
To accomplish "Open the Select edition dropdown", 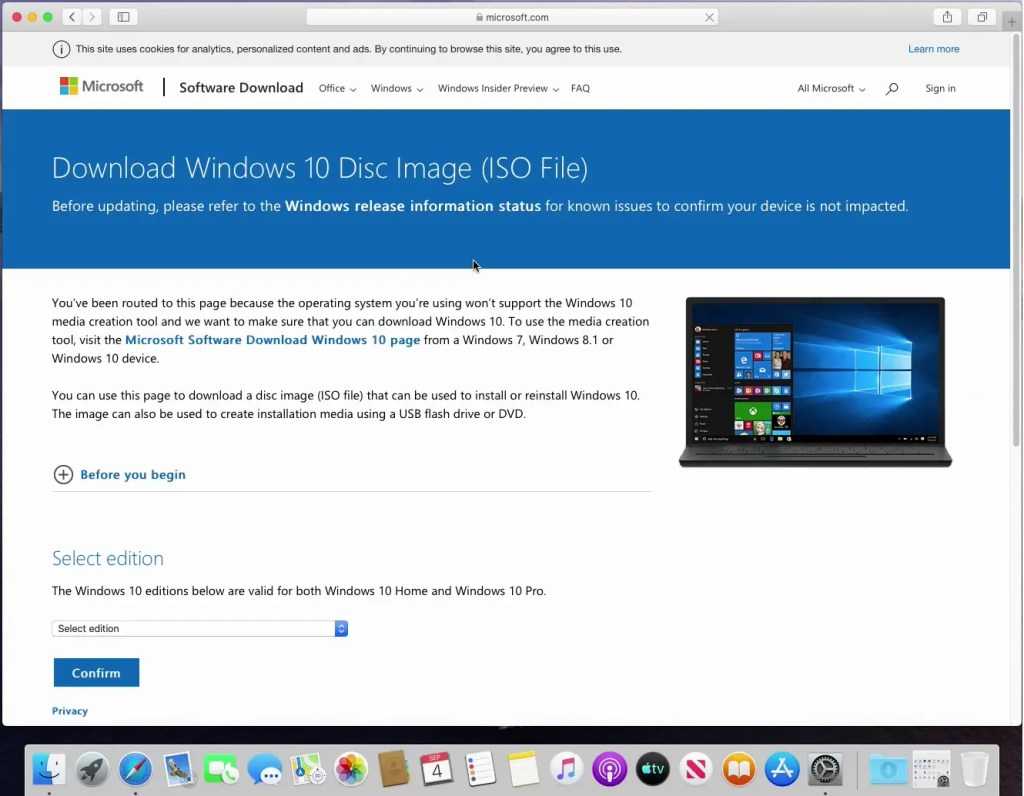I will coord(199,629).
